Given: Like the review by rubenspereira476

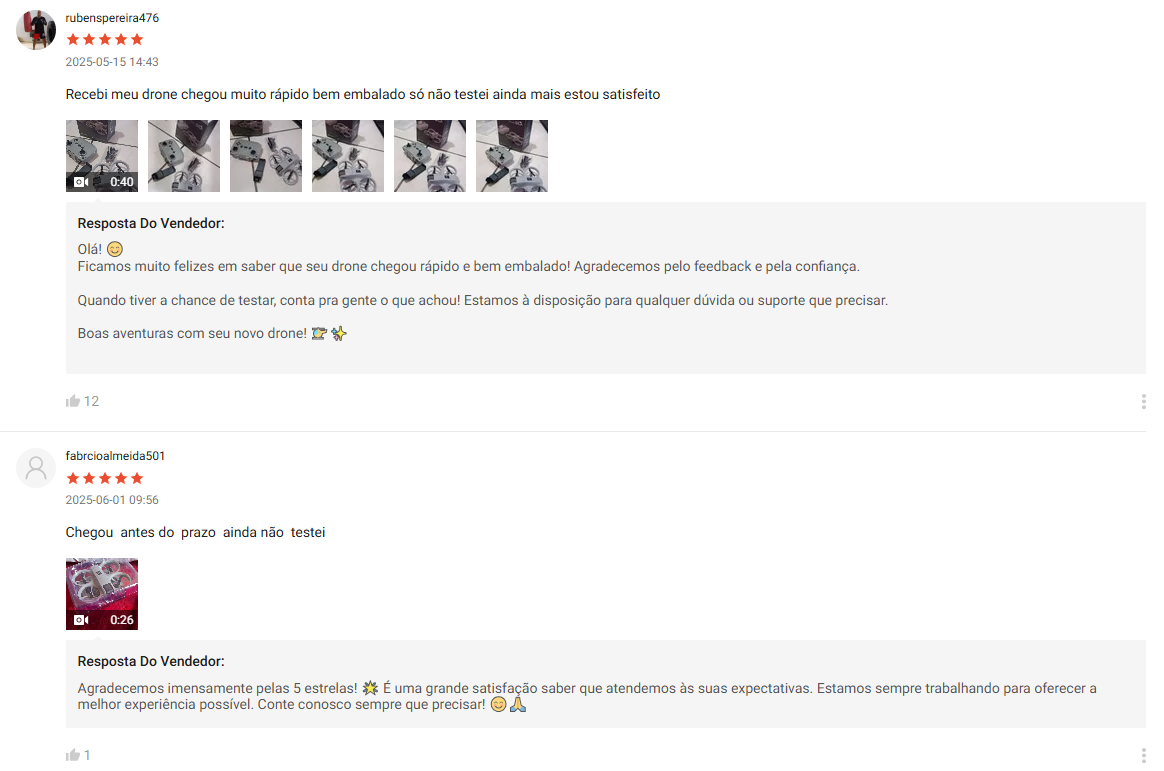Looking at the screenshot, I should tap(73, 401).
